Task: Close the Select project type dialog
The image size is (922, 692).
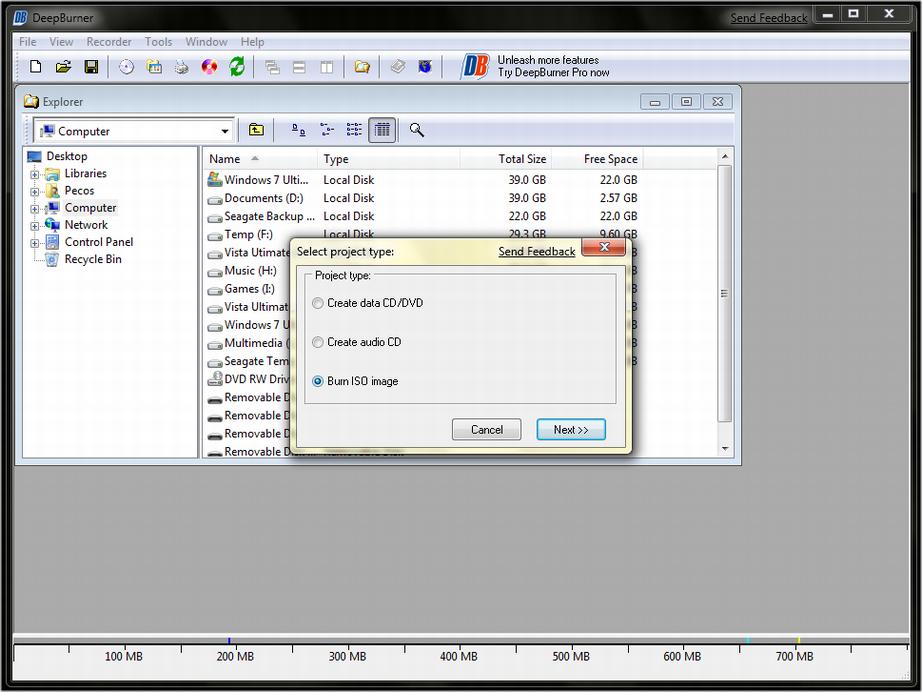Action: pyautogui.click(x=604, y=247)
